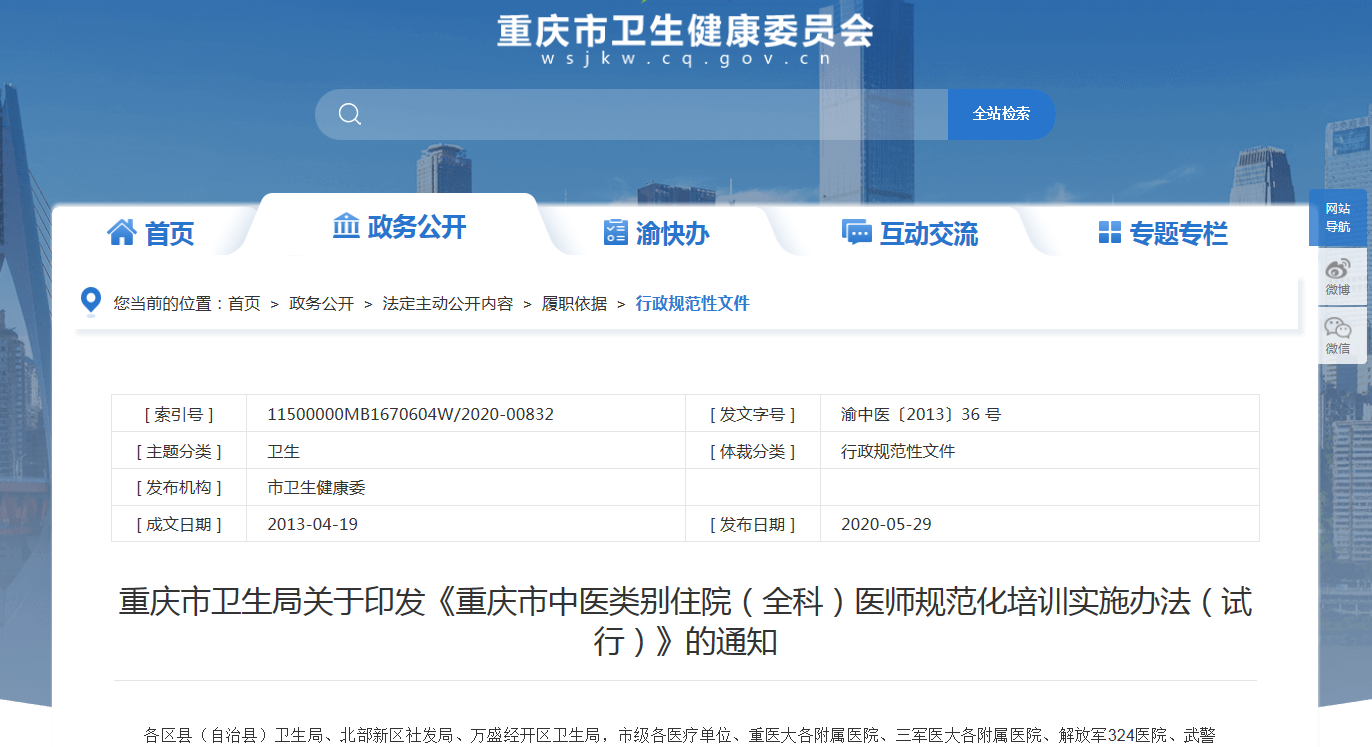Switch to the 首页 tab
Screen dimensions: 1372x747
click(168, 231)
